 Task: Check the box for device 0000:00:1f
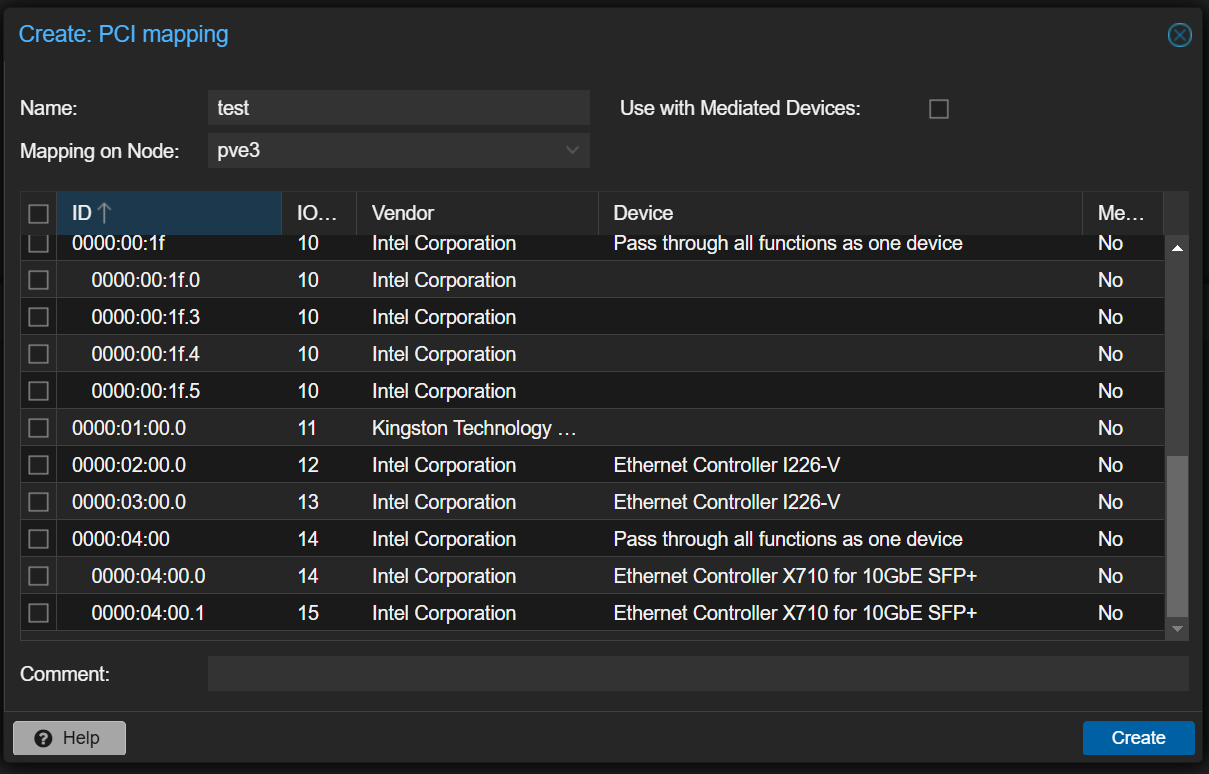click(x=38, y=243)
